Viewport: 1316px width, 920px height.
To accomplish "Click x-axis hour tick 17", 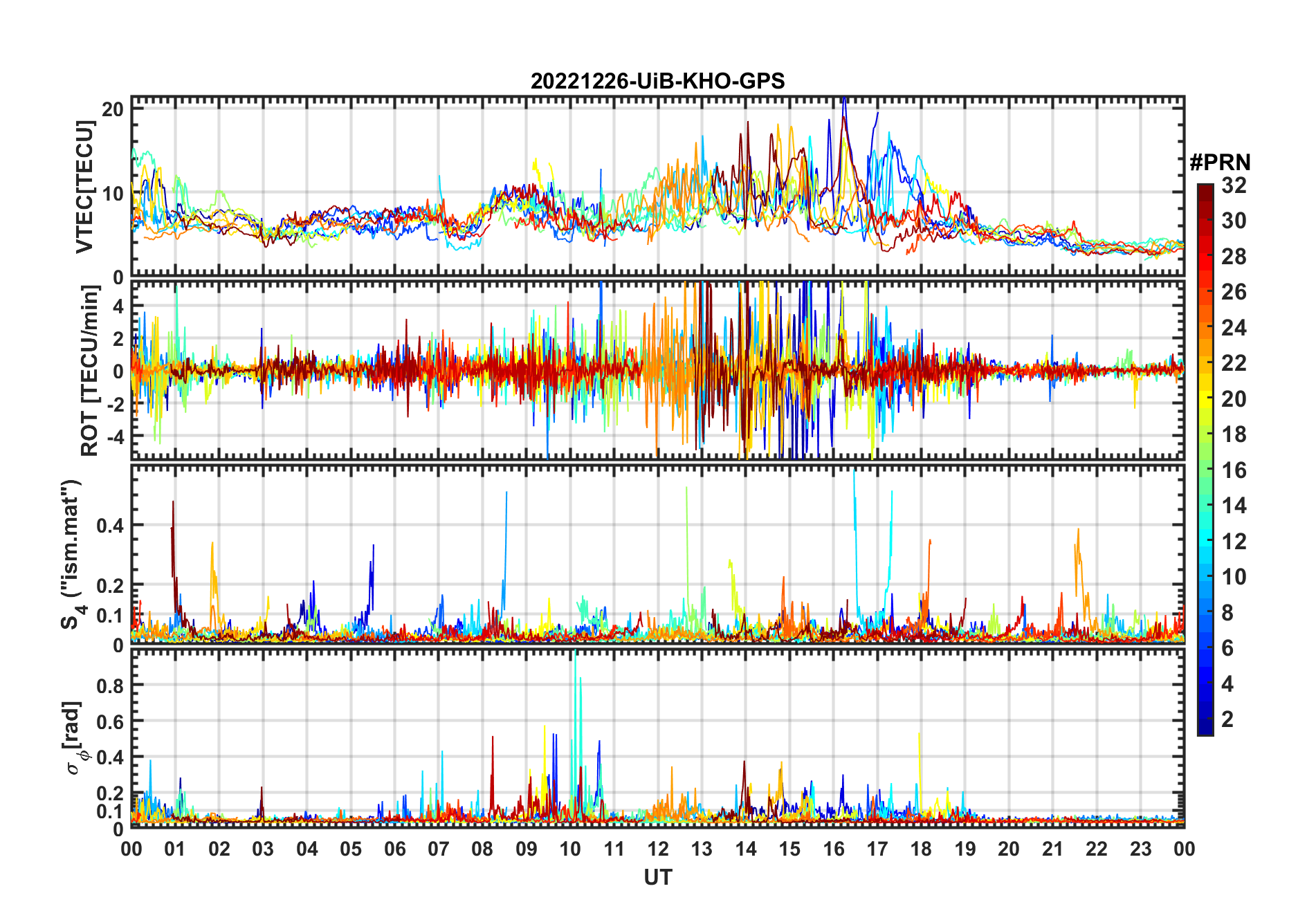I will (x=877, y=849).
